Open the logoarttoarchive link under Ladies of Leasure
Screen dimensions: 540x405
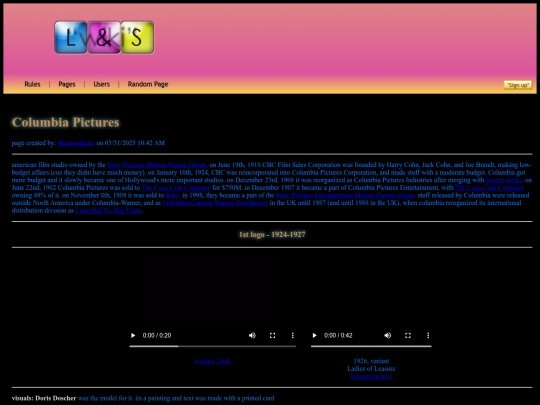click(371, 376)
